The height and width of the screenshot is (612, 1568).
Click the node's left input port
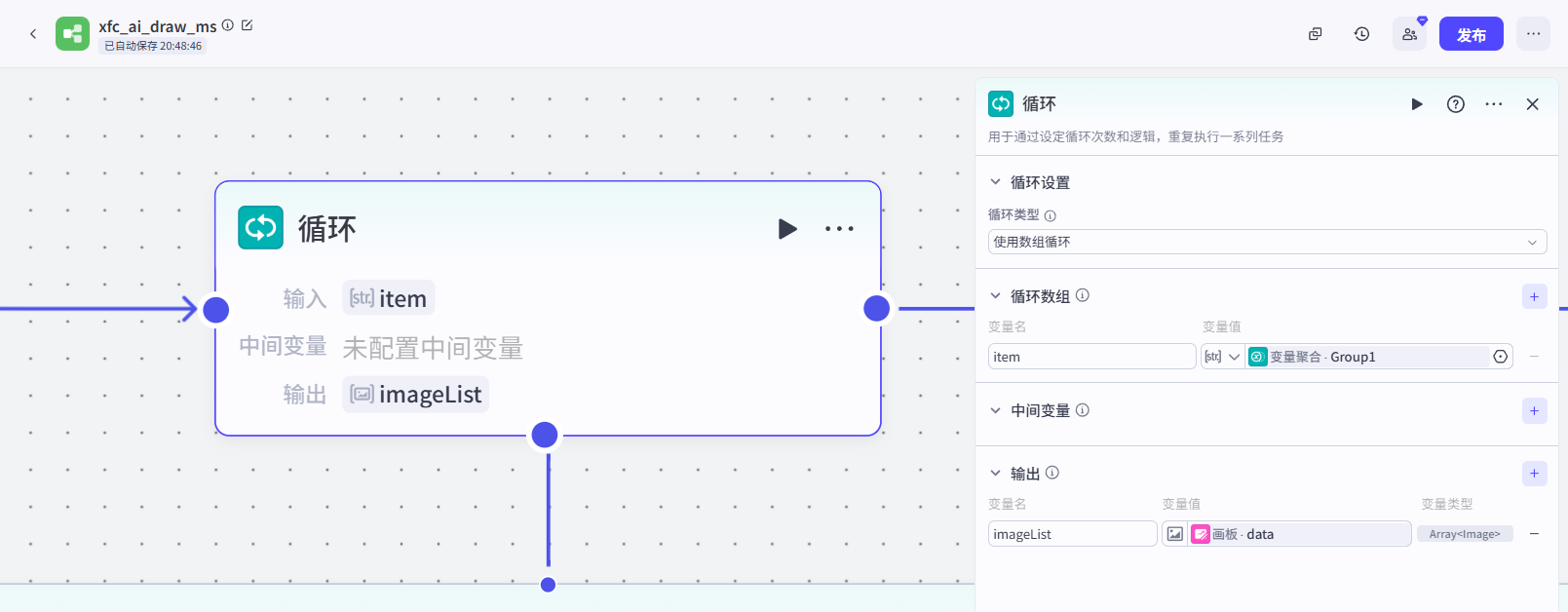(215, 310)
